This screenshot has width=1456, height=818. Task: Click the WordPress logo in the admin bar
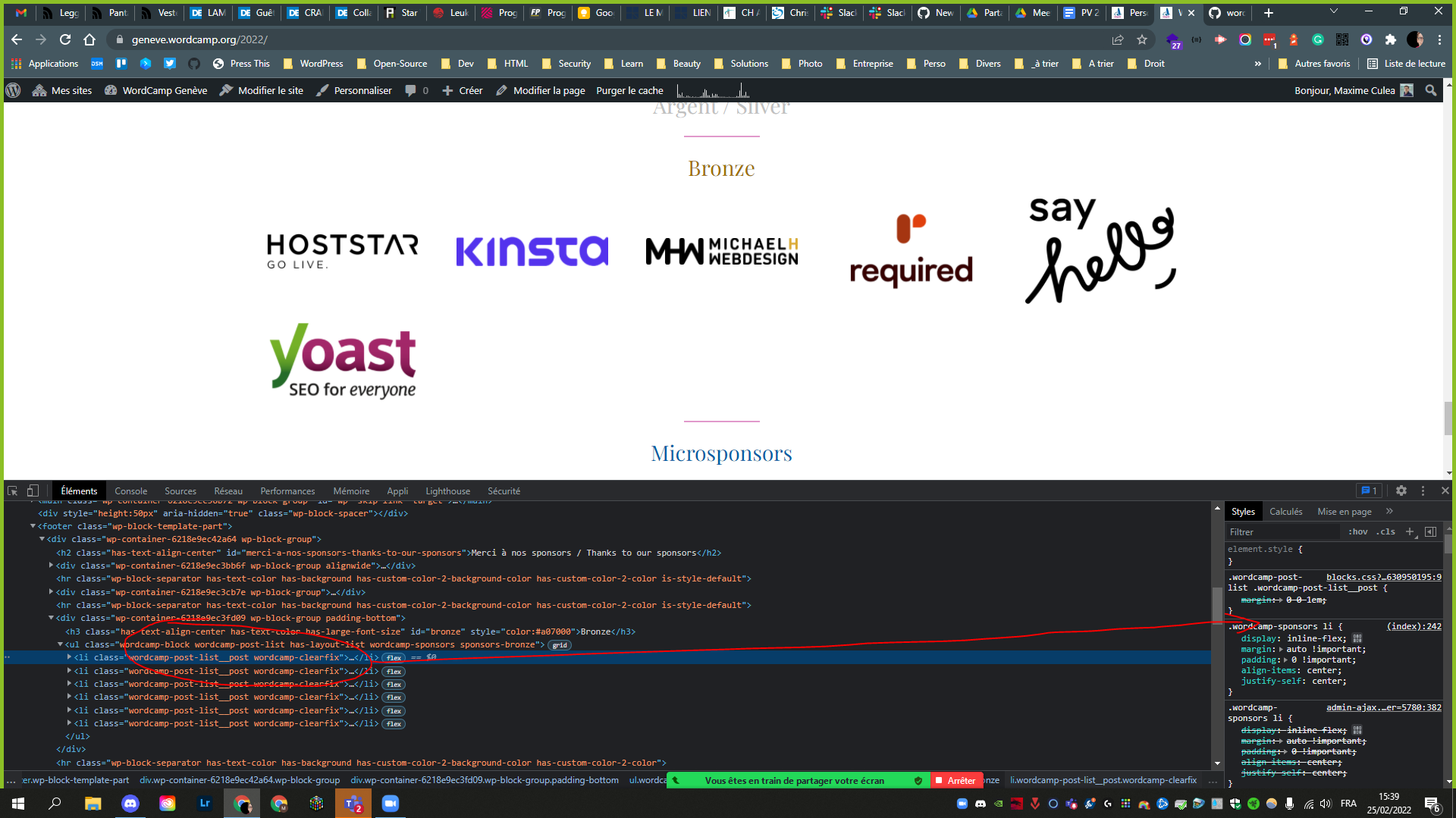[13, 90]
